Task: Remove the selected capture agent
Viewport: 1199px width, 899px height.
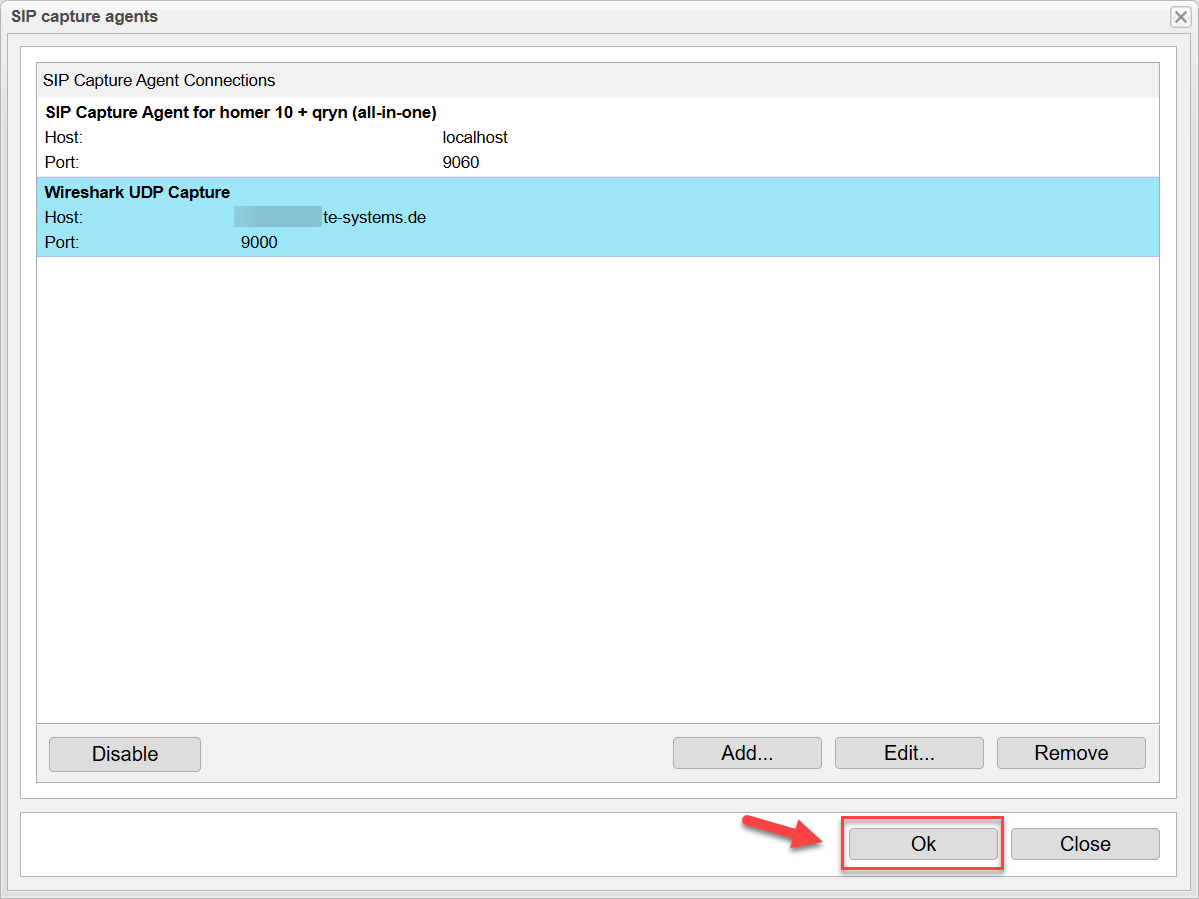Action: [x=1070, y=753]
